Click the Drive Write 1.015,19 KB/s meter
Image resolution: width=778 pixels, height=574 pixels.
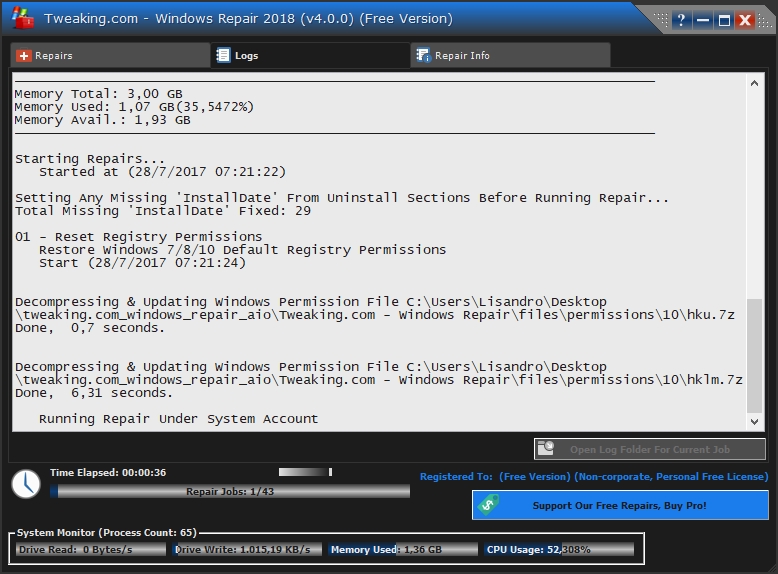click(247, 549)
